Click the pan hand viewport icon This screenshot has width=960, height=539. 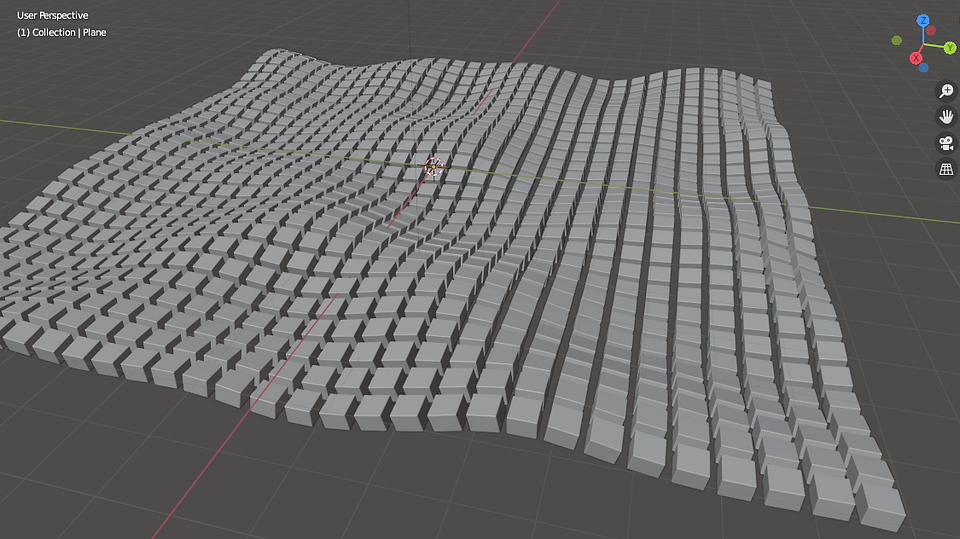point(946,117)
